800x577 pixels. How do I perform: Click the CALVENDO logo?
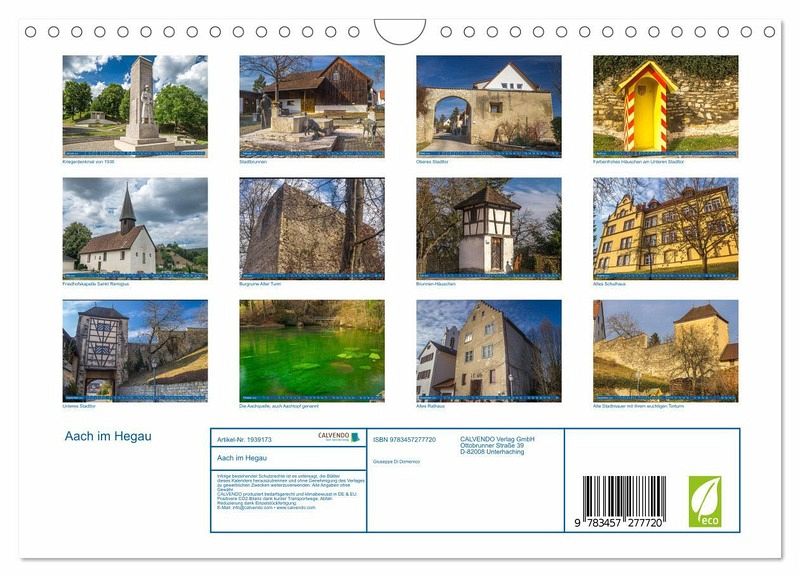pos(339,438)
